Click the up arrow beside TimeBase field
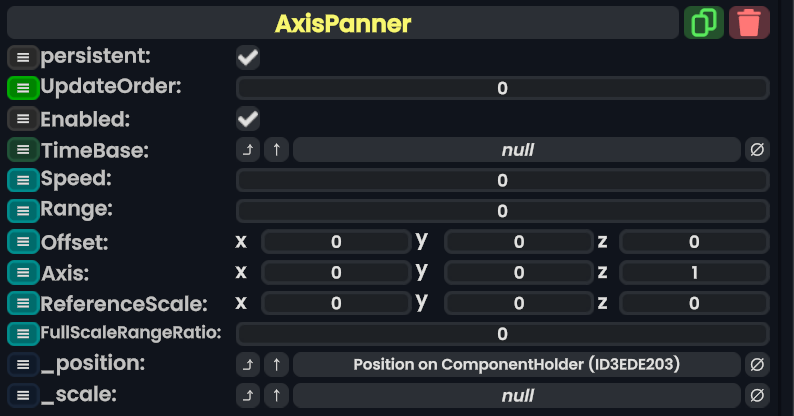Image resolution: width=794 pixels, height=416 pixels. [277, 150]
